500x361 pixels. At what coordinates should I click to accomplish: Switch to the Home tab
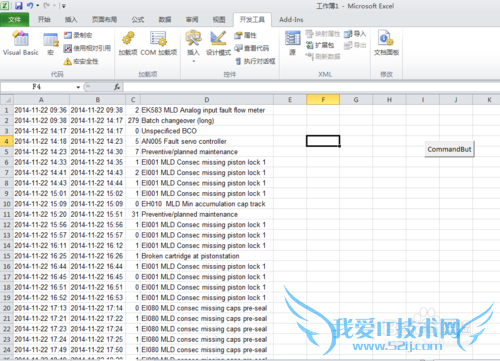pos(44,20)
